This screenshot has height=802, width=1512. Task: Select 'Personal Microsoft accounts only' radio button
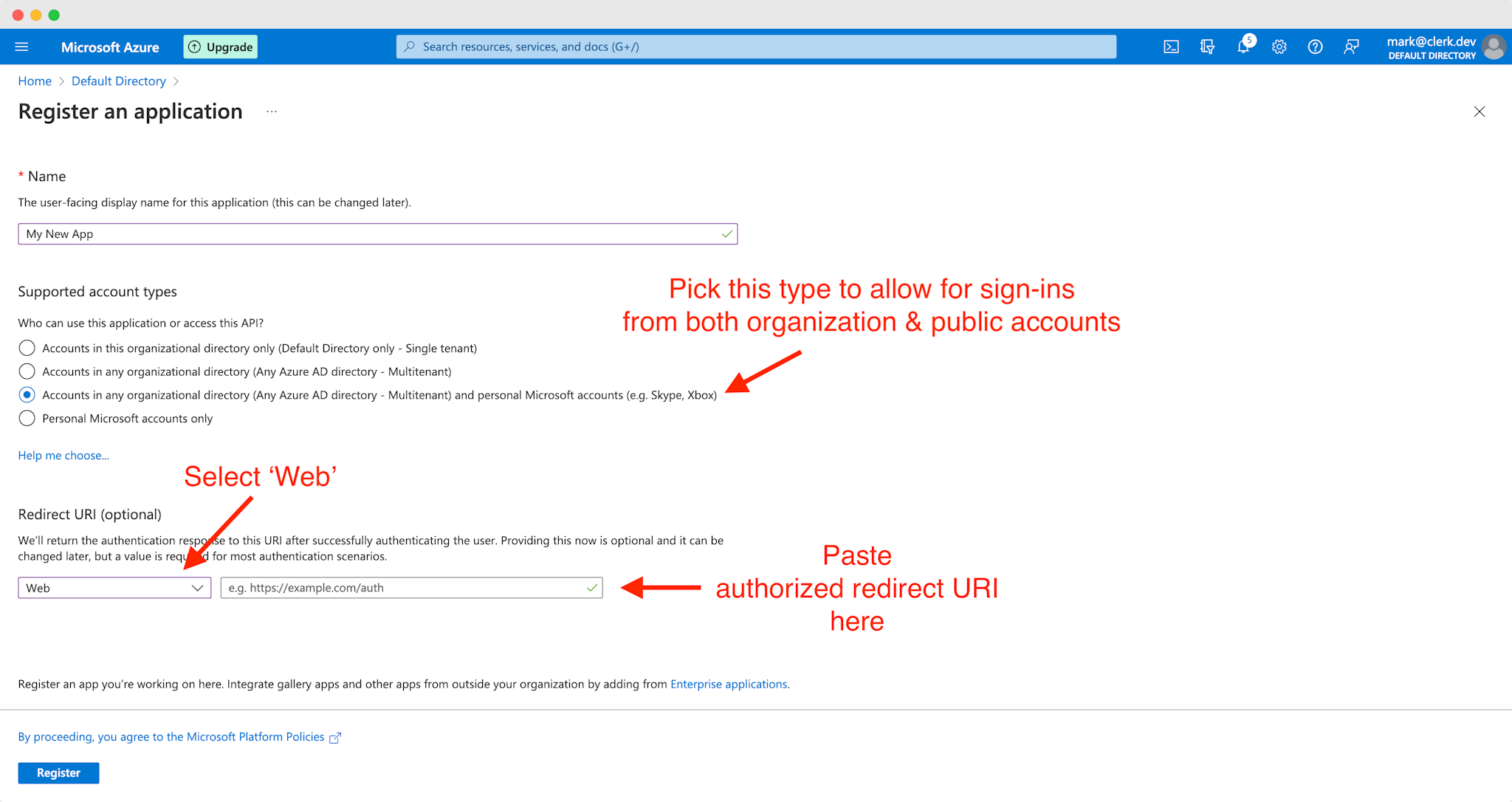pyautogui.click(x=26, y=418)
